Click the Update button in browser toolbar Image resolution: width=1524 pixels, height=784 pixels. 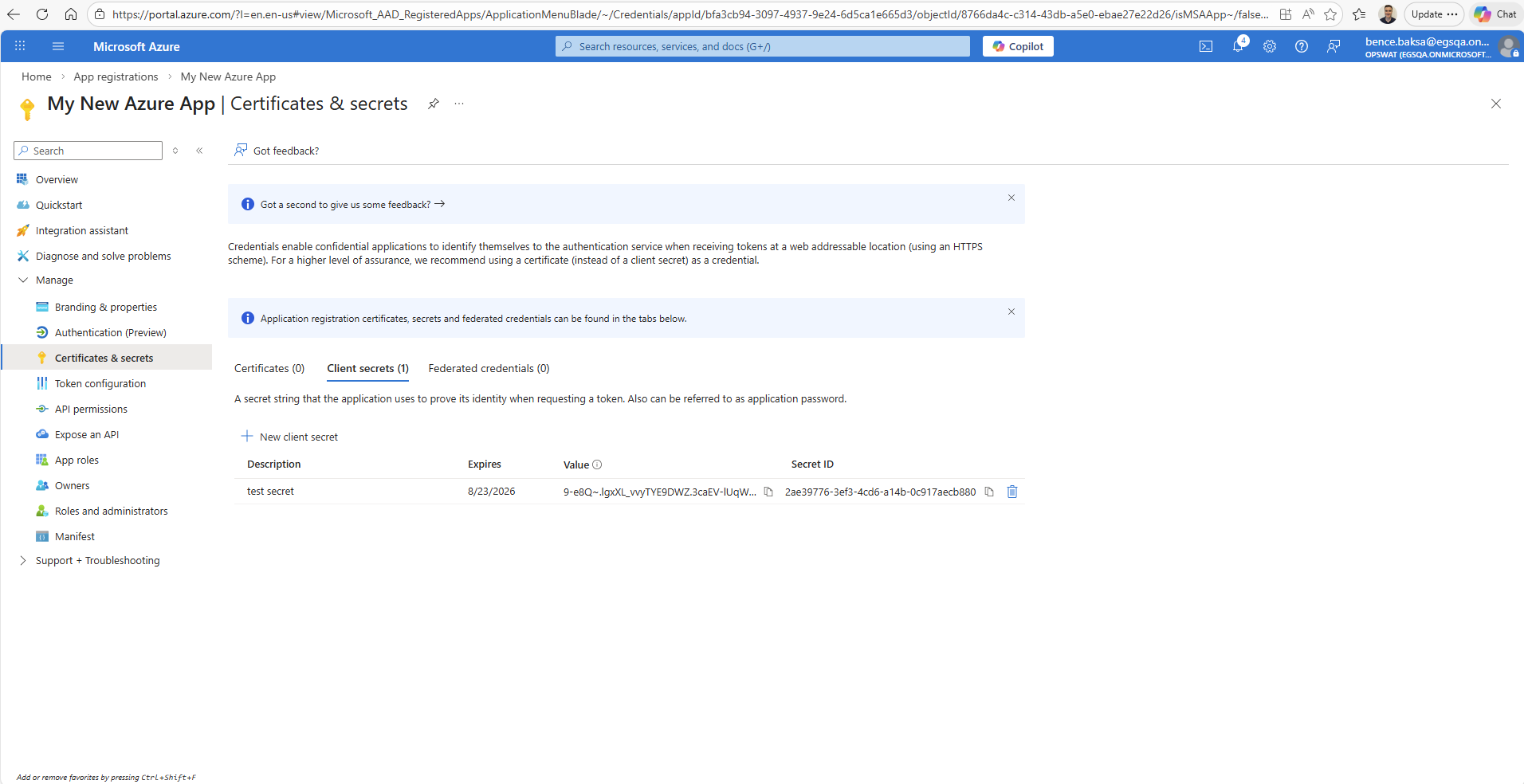pyautogui.click(x=1434, y=14)
